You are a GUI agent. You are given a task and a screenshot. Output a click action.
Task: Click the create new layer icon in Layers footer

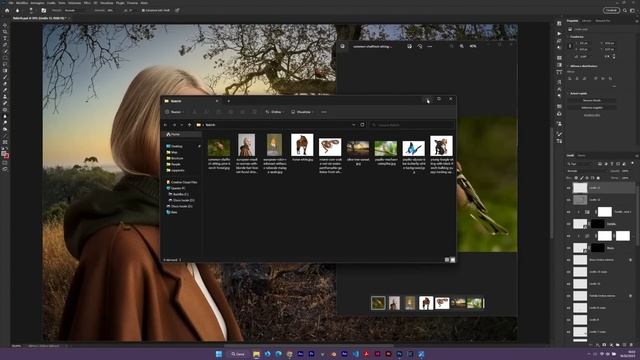coord(624,345)
